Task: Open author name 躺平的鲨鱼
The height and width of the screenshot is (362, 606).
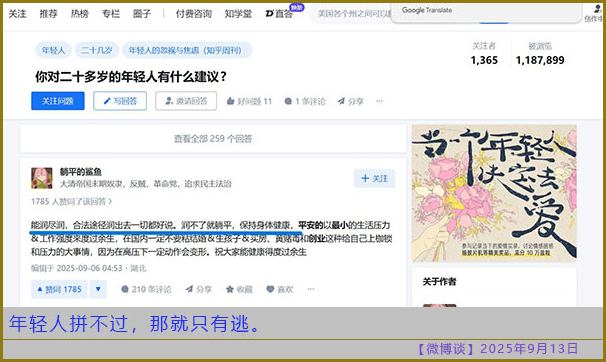Action: point(81,172)
